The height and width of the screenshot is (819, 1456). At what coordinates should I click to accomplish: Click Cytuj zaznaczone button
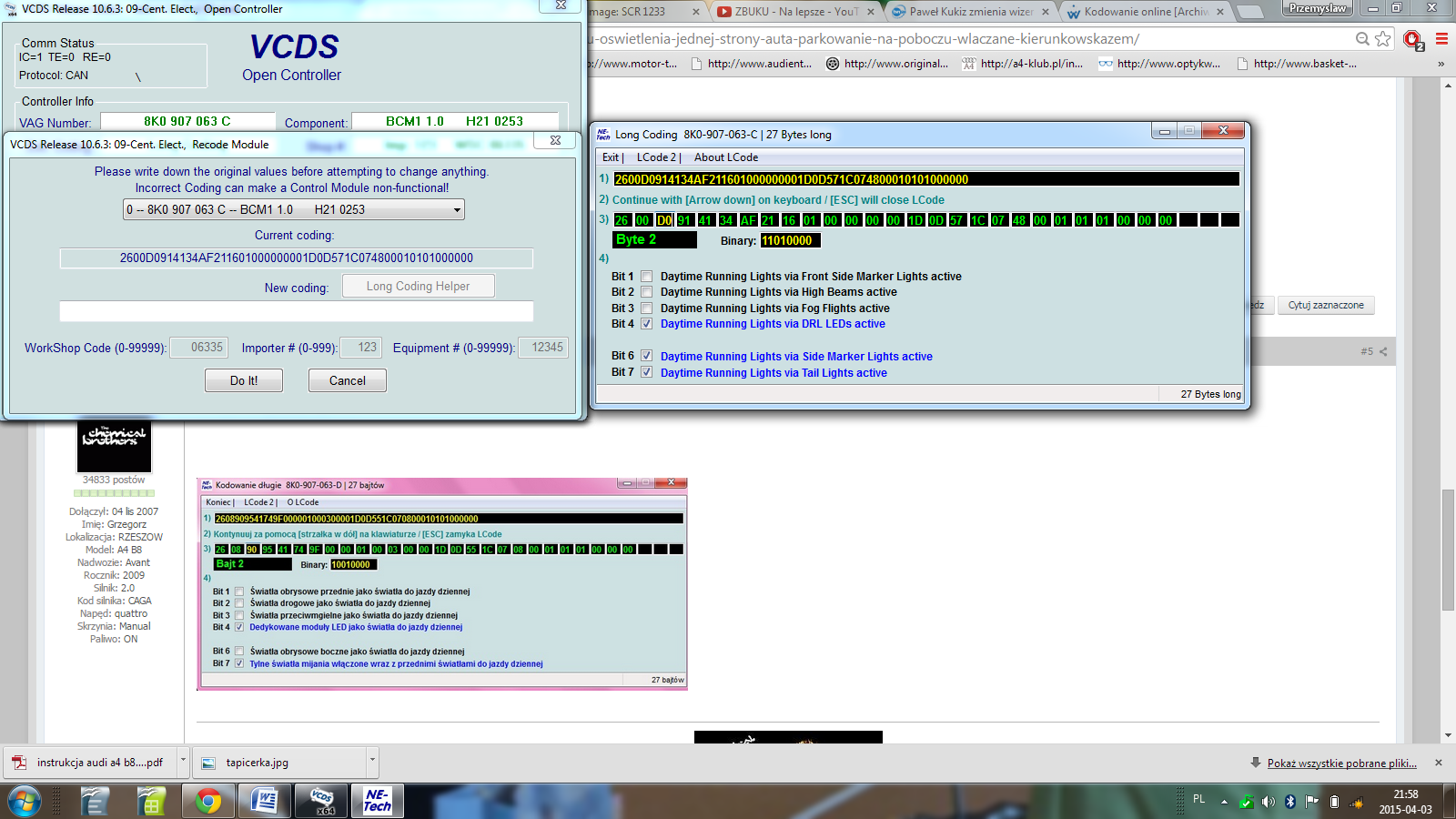point(1326,305)
